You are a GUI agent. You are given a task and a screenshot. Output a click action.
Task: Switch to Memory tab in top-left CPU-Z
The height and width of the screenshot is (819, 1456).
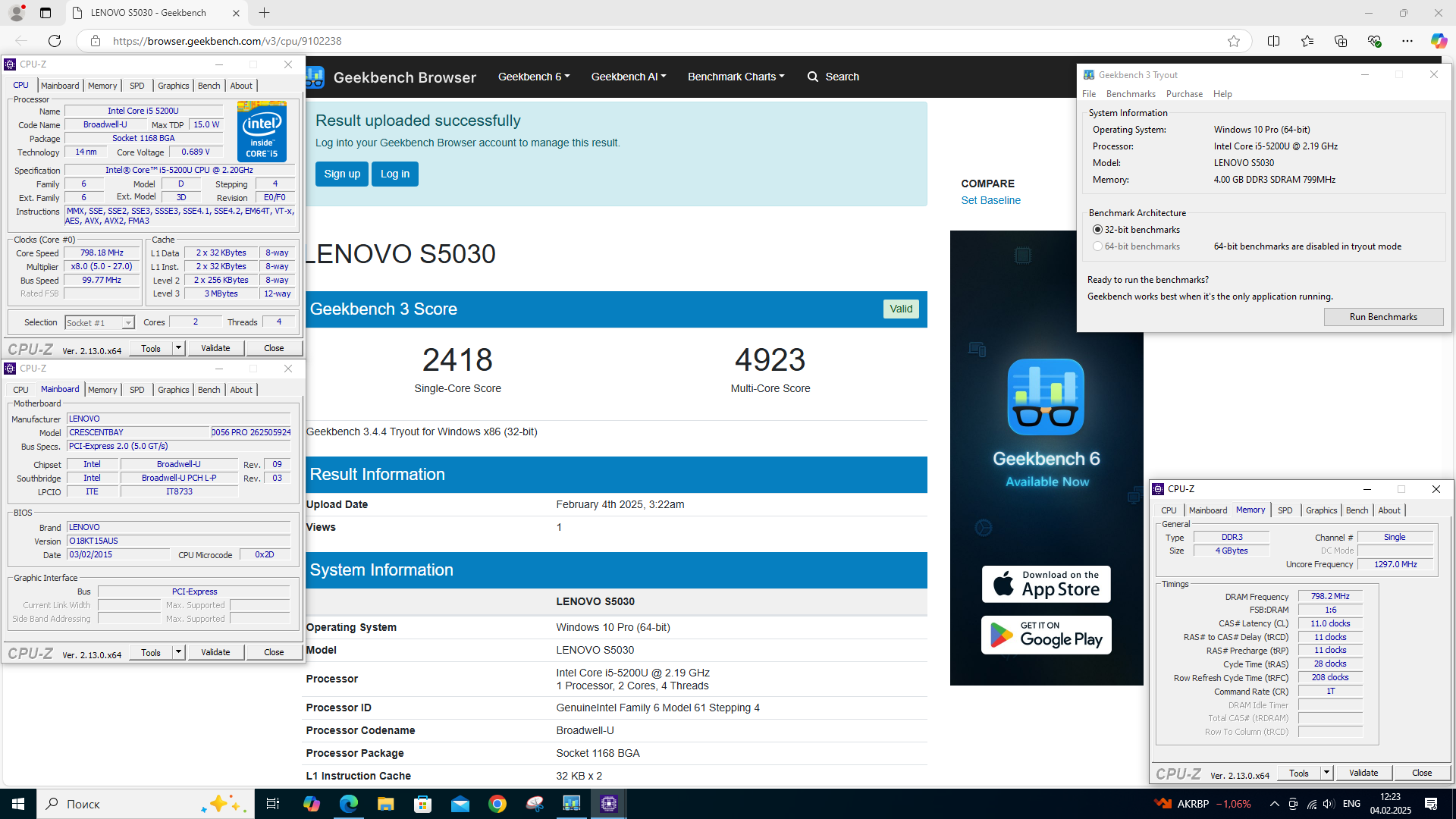(102, 86)
